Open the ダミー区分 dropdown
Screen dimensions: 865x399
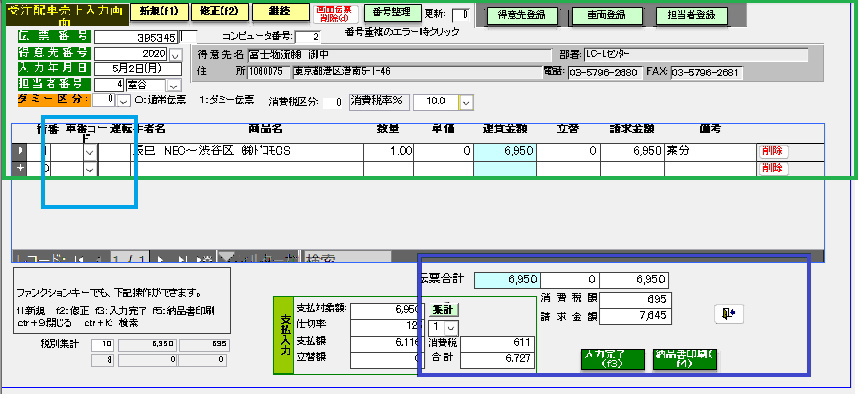pyautogui.click(x=124, y=101)
